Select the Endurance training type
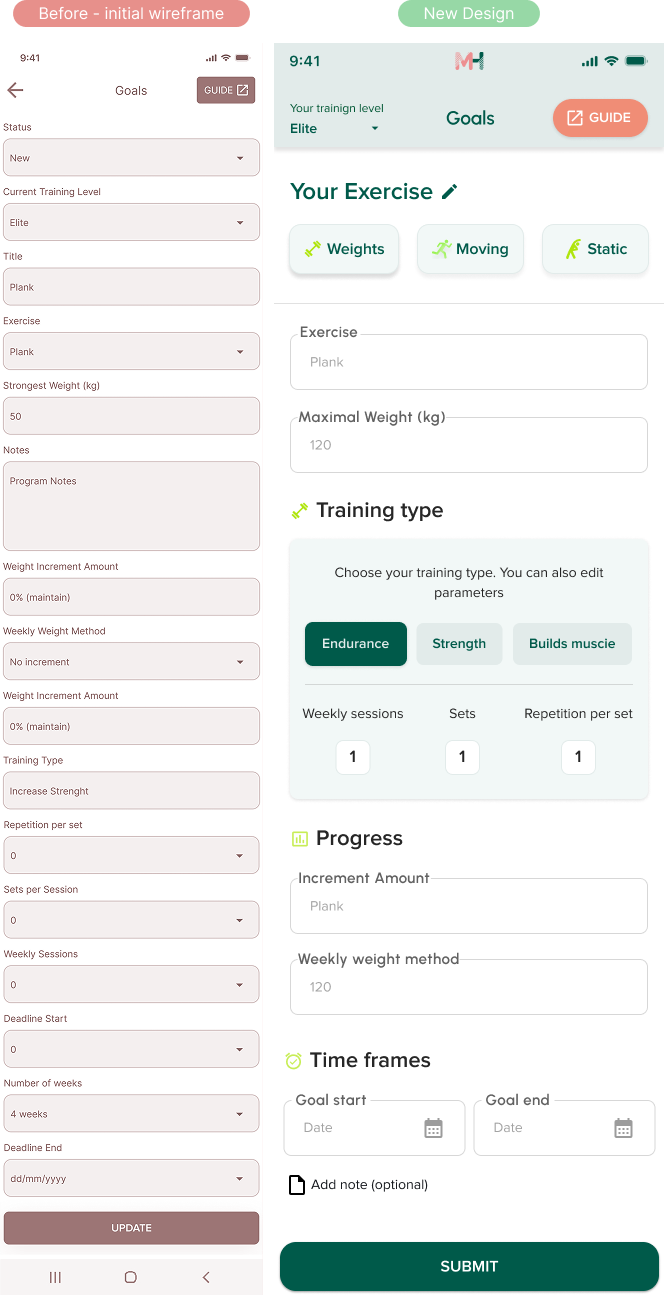The image size is (664, 1295). (x=355, y=644)
